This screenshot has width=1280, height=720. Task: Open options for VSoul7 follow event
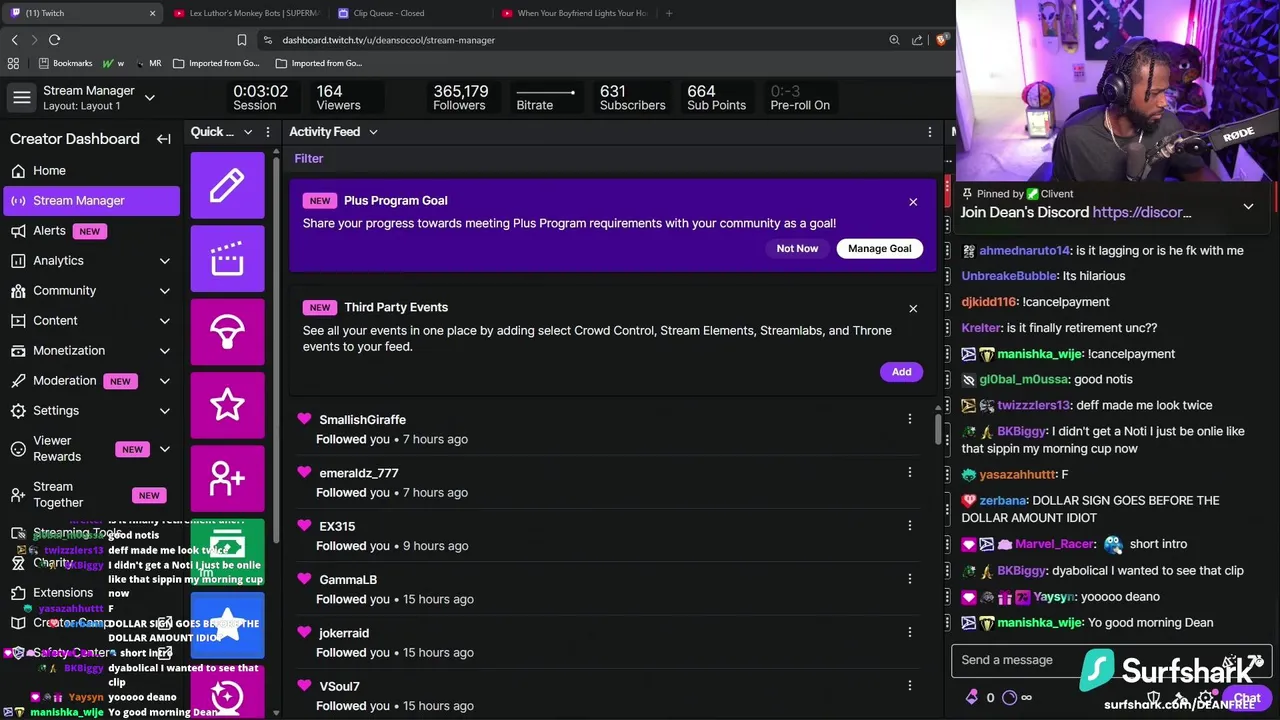[x=910, y=685]
